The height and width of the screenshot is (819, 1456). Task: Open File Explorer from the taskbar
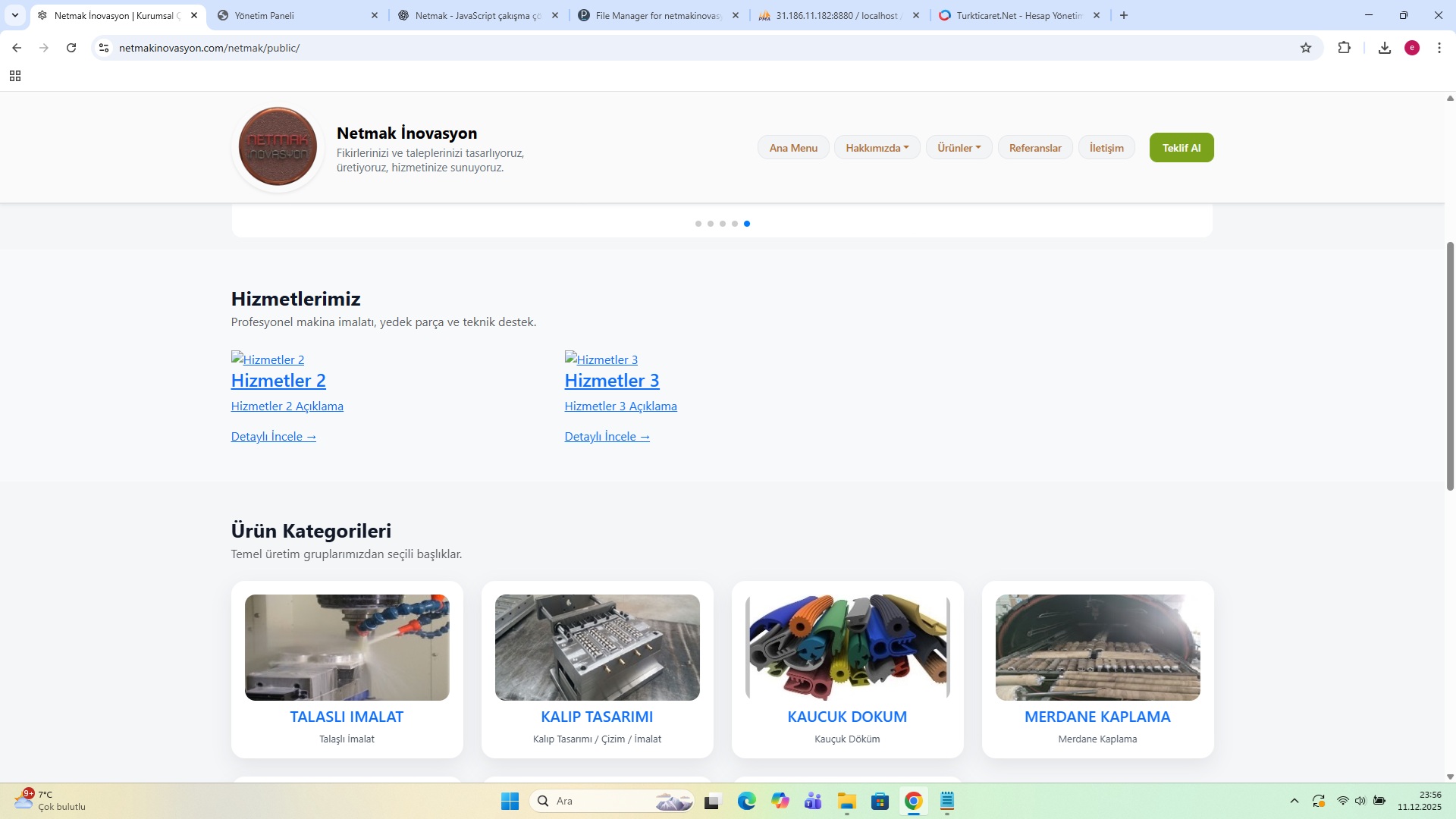(x=846, y=802)
